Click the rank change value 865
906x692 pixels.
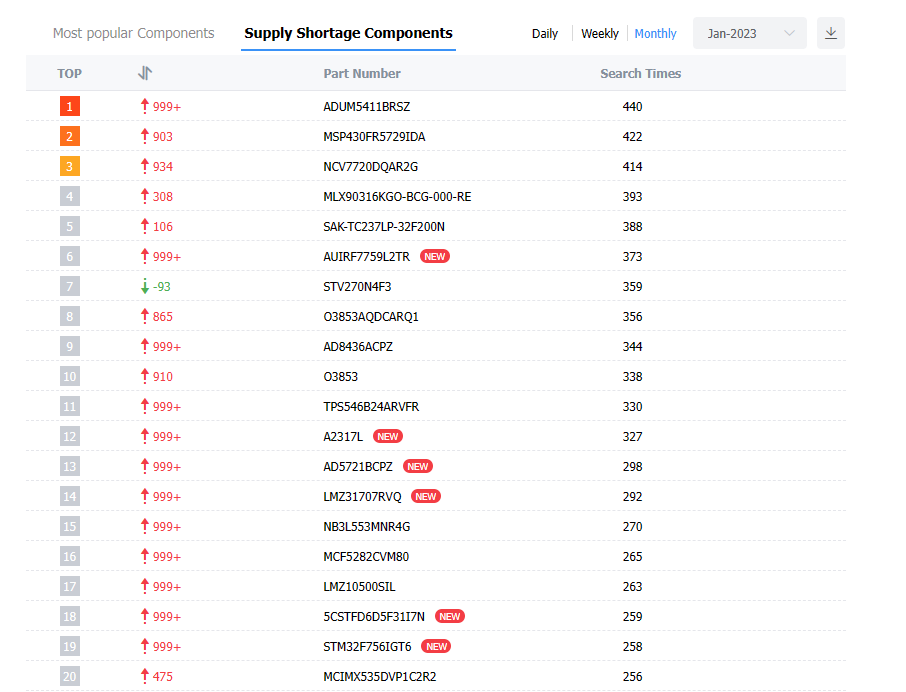[x=163, y=317]
